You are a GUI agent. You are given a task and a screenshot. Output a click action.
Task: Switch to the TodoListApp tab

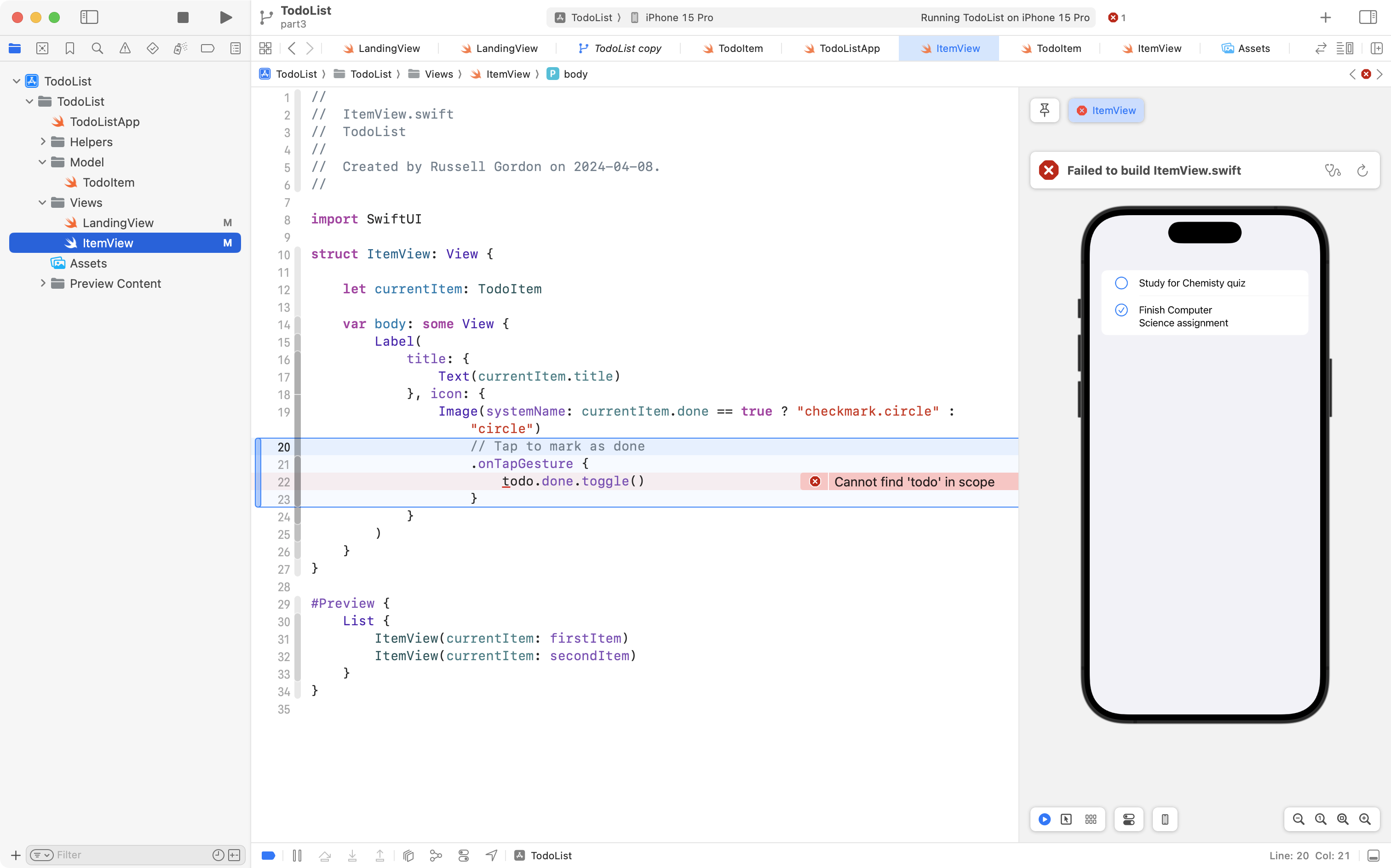(849, 49)
